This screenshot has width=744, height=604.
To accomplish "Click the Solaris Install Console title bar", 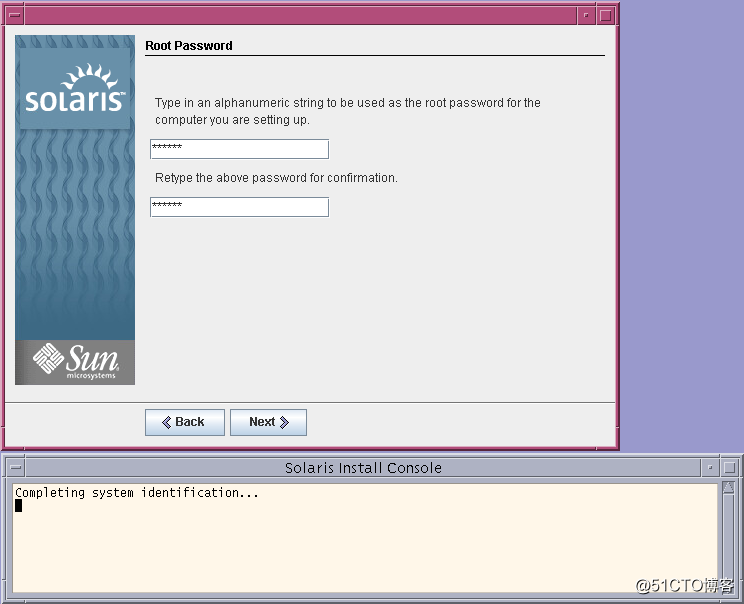I will click(363, 468).
